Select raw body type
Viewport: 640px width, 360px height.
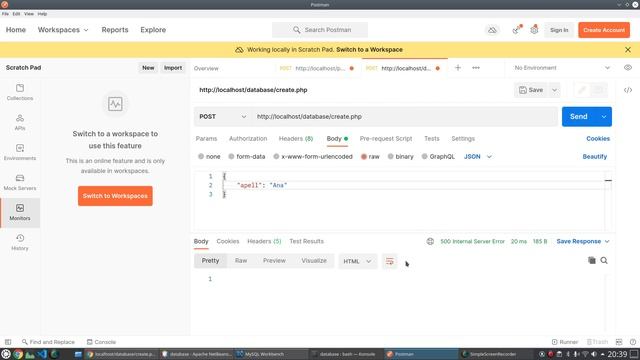pyautogui.click(x=370, y=157)
